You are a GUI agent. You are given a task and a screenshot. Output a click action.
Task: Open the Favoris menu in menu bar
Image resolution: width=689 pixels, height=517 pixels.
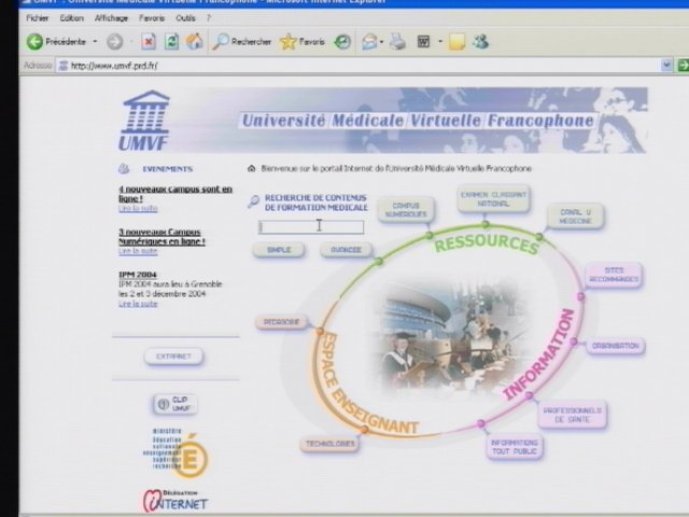pos(152,18)
